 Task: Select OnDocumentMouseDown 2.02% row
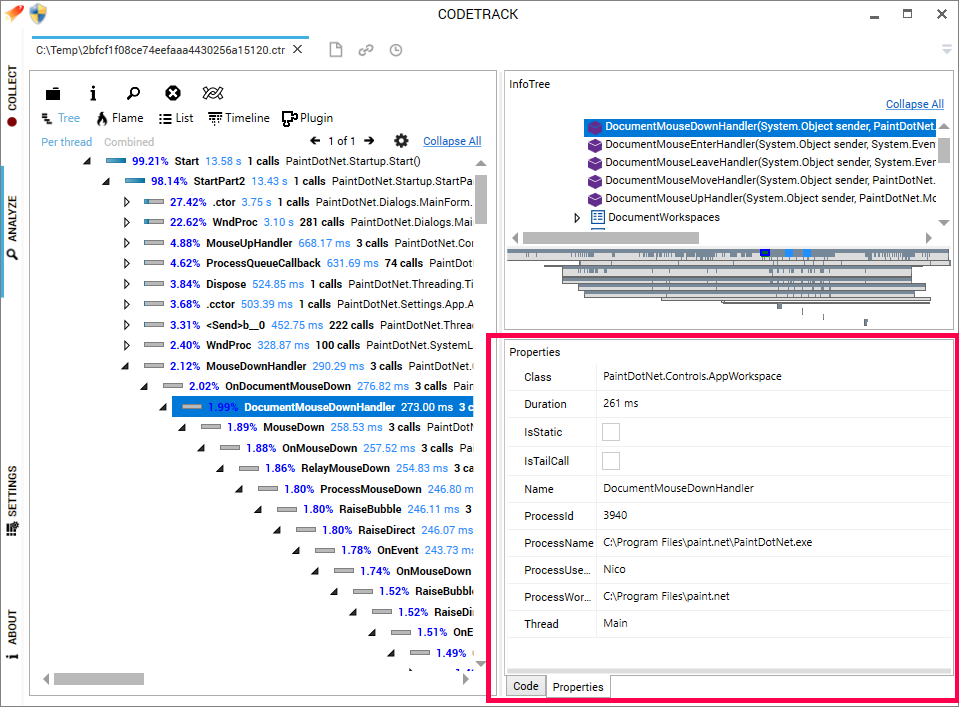tap(319, 387)
